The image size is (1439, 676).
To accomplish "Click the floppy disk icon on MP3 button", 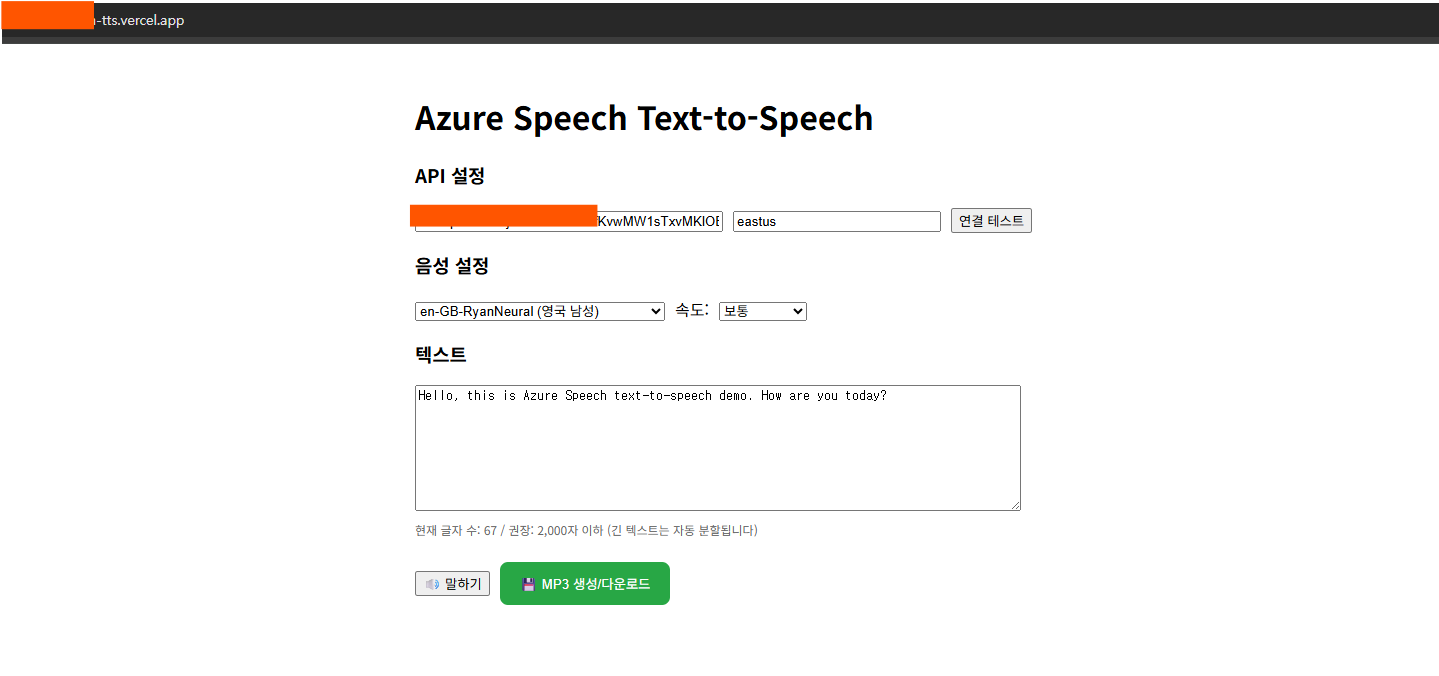I will 529,584.
